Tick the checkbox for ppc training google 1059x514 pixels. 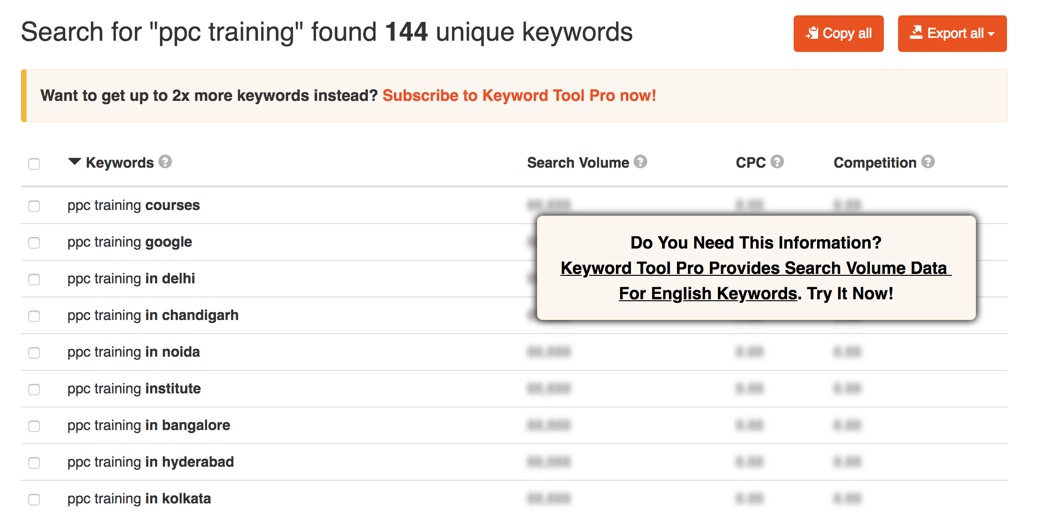(34, 243)
